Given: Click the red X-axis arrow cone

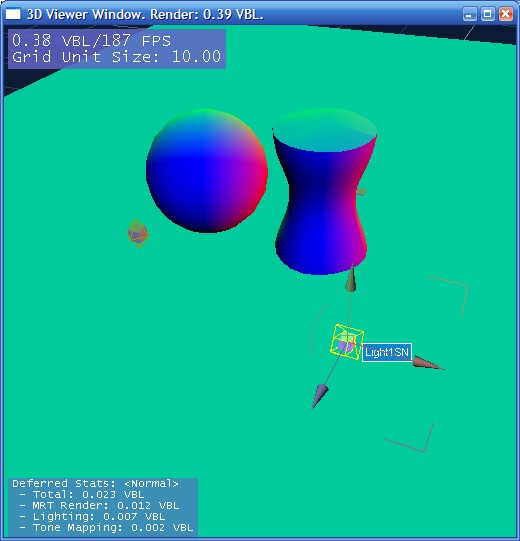Looking at the screenshot, I should tap(427, 363).
